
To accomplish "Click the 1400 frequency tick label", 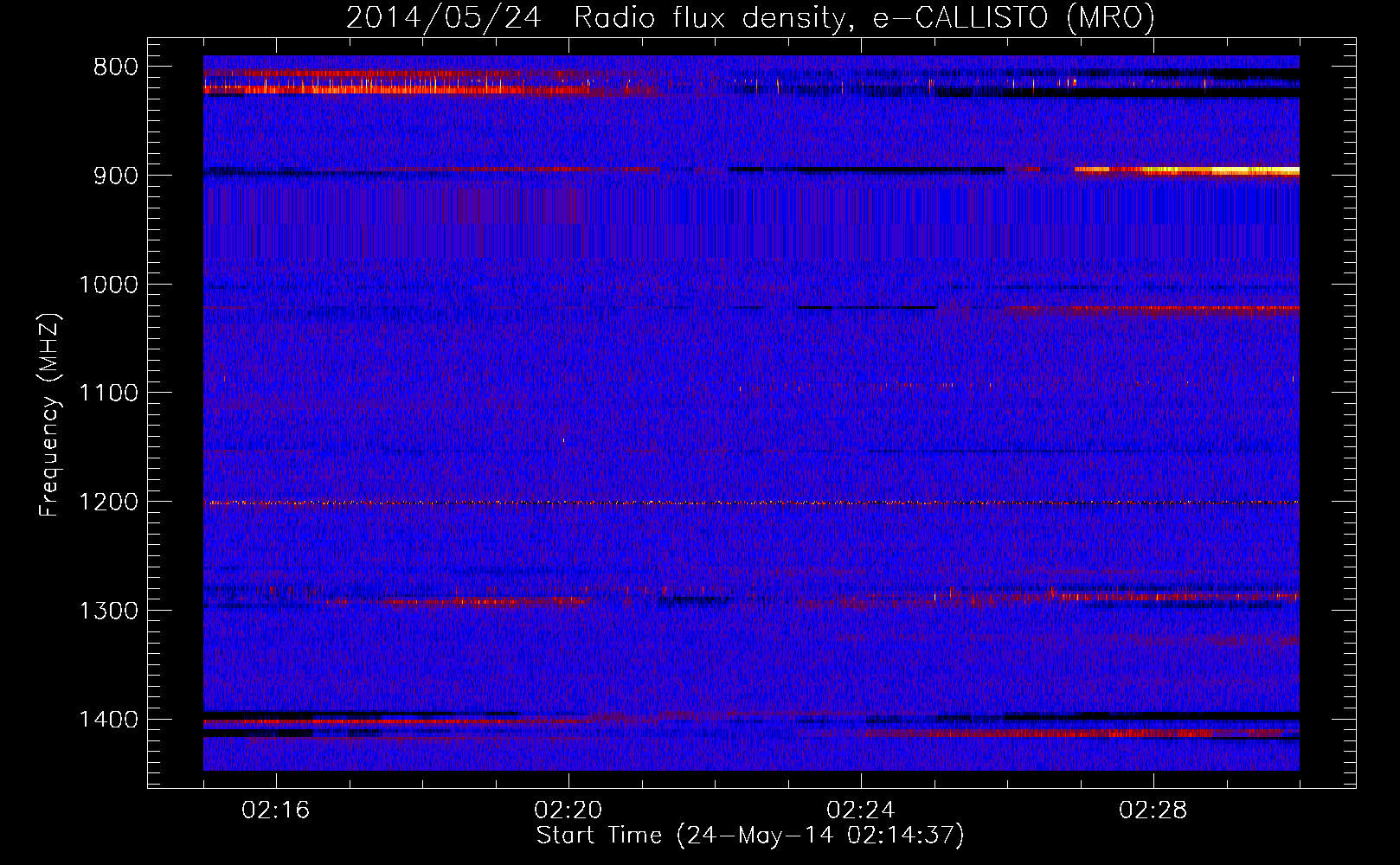I will click(108, 720).
